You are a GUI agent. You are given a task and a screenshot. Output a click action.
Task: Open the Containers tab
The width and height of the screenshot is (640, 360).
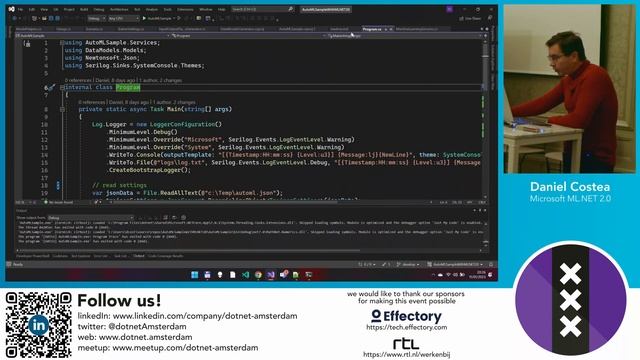click(x=60, y=256)
